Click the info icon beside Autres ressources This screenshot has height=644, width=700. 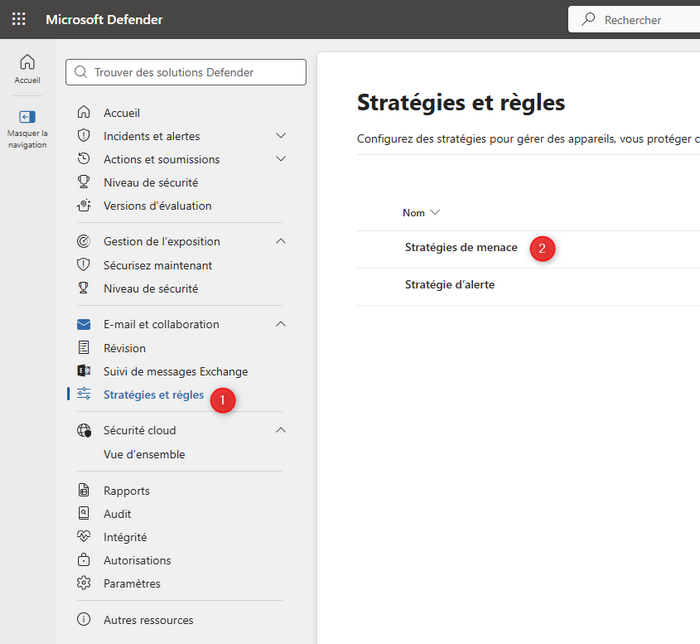[84, 619]
